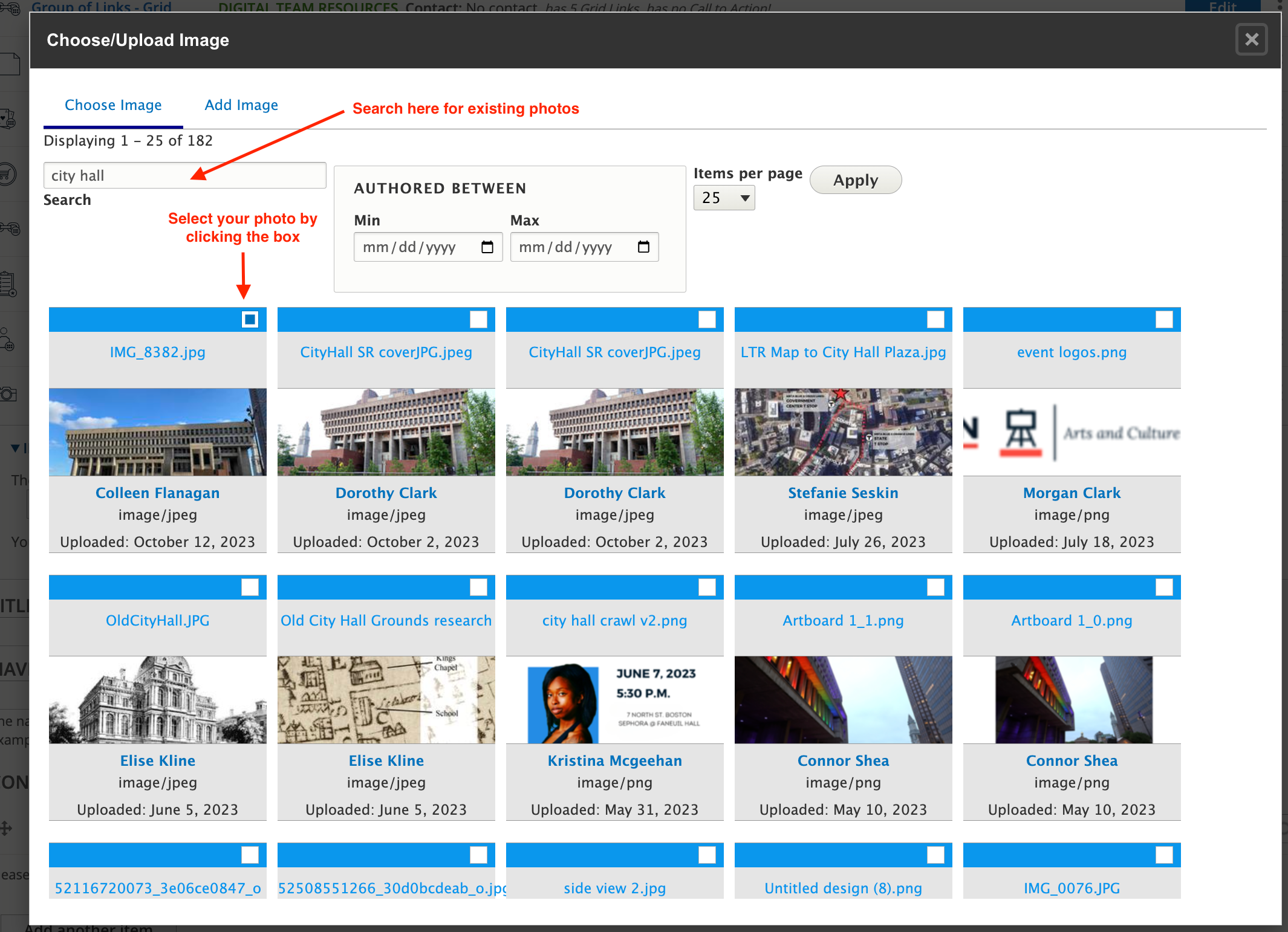1288x932 pixels.
Task: Switch to the Add Image tab
Action: coord(241,105)
